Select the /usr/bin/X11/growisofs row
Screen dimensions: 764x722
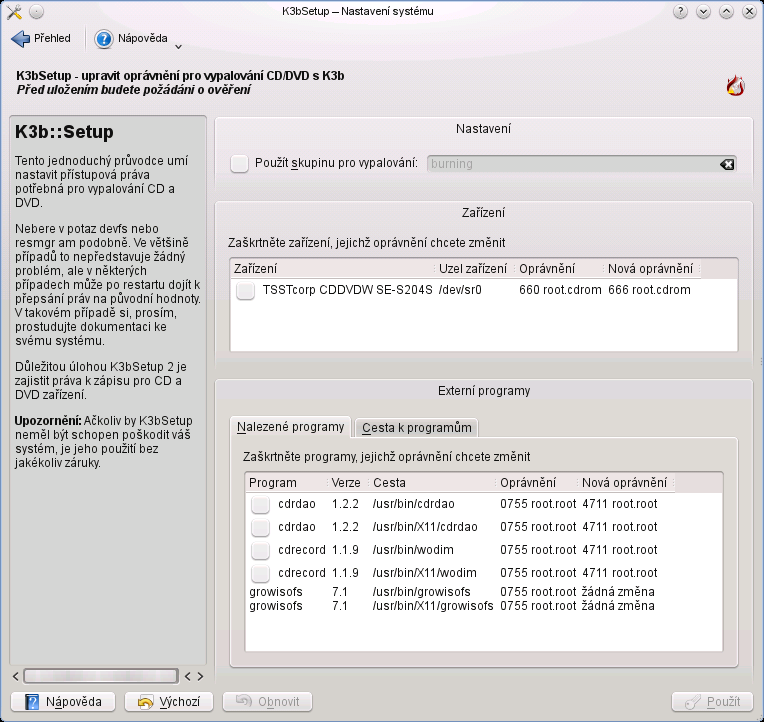484,606
